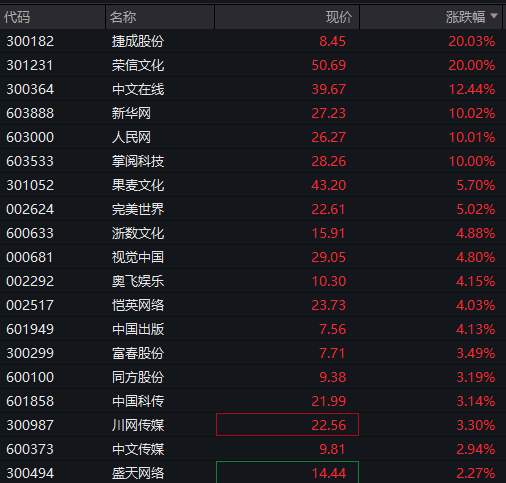This screenshot has height=483, width=506.
Task: Click price 23.73
Action: point(329,305)
